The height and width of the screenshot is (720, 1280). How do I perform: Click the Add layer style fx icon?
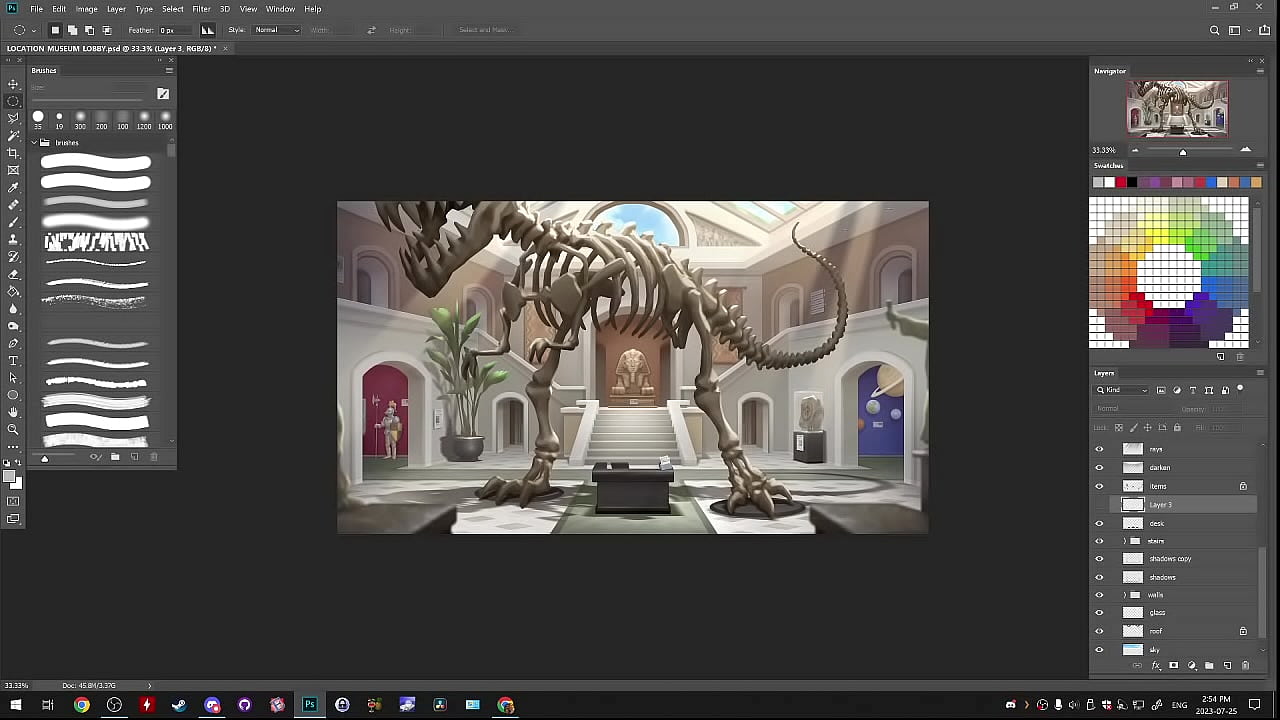(x=1156, y=665)
